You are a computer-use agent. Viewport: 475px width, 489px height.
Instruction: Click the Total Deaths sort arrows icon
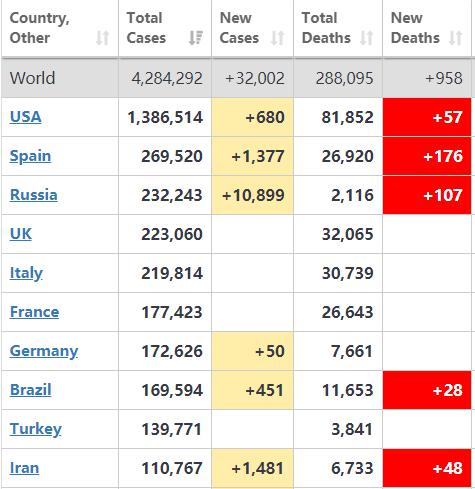click(366, 38)
